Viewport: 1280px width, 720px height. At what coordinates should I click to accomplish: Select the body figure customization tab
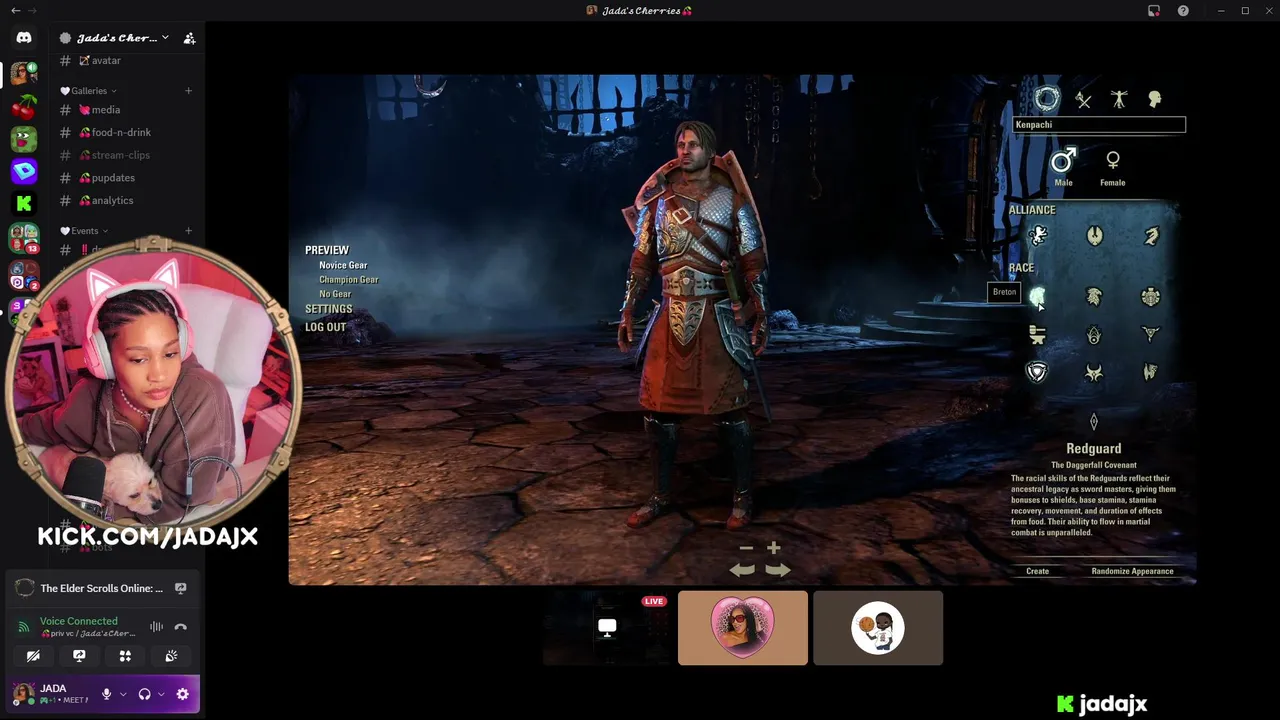pos(1119,99)
